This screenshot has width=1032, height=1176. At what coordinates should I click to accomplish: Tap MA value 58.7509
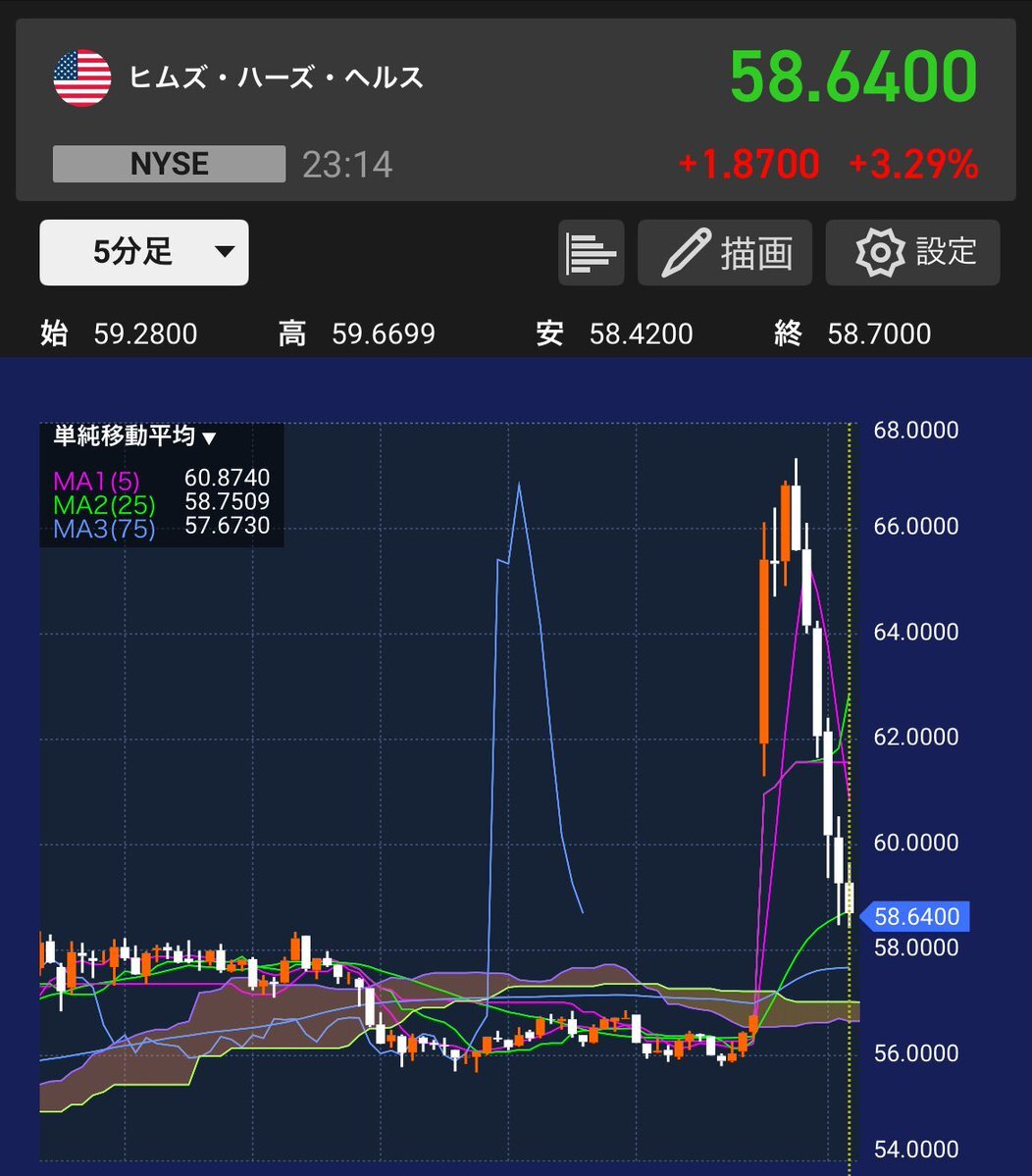pyautogui.click(x=228, y=502)
